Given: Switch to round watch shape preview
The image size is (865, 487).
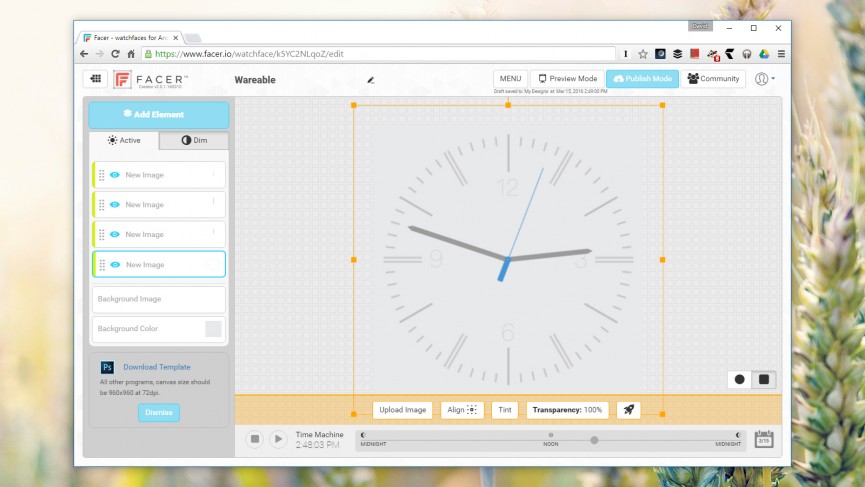Looking at the screenshot, I should pyautogui.click(x=739, y=379).
